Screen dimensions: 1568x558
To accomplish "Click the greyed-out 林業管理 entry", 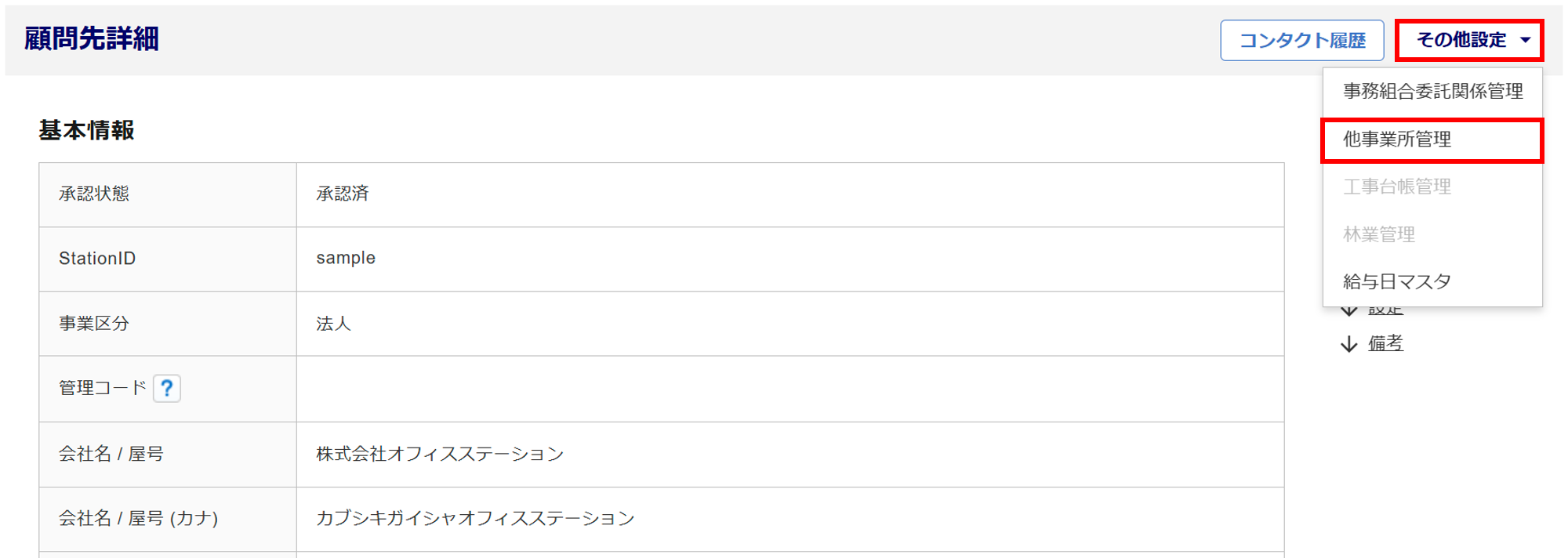I will click(1379, 234).
